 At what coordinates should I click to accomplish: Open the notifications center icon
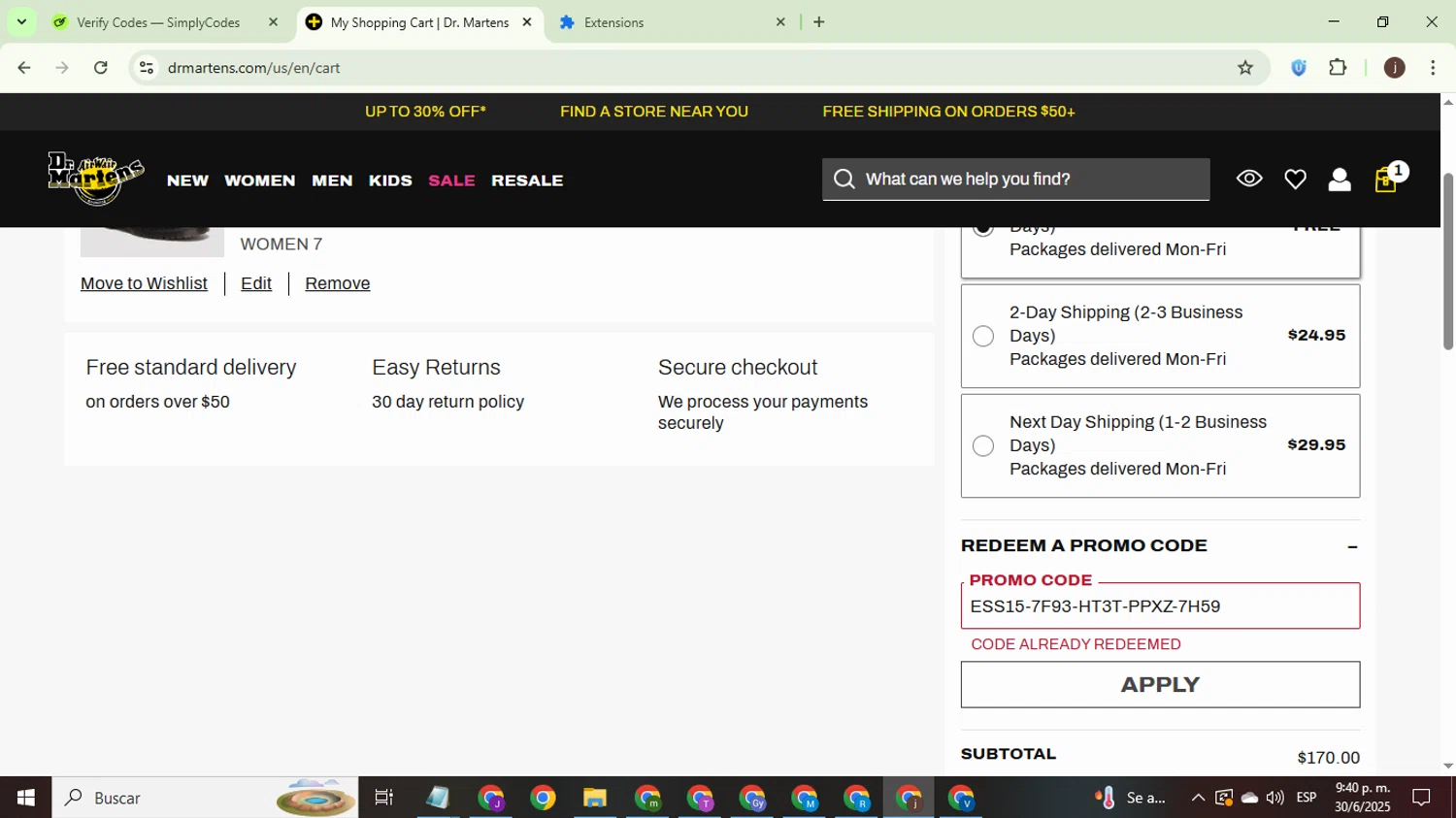coord(1422,798)
